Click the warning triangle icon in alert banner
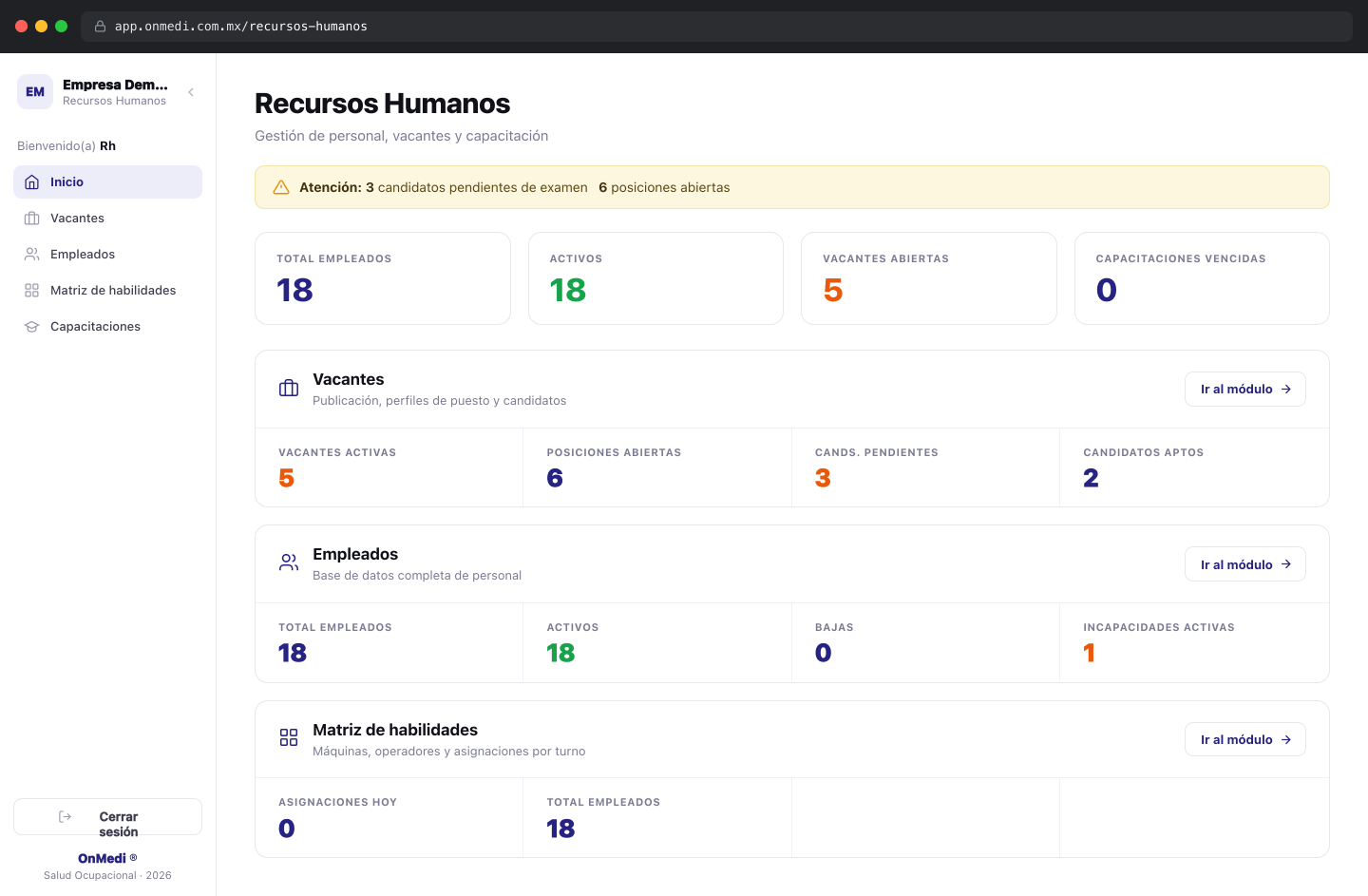The width and height of the screenshot is (1368, 896). (281, 187)
